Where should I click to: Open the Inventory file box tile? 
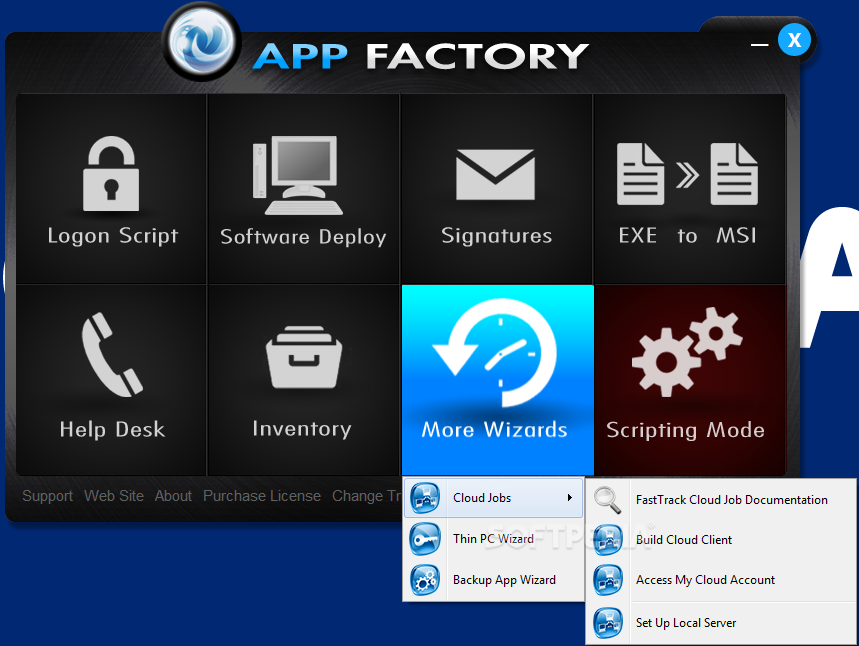click(x=303, y=380)
